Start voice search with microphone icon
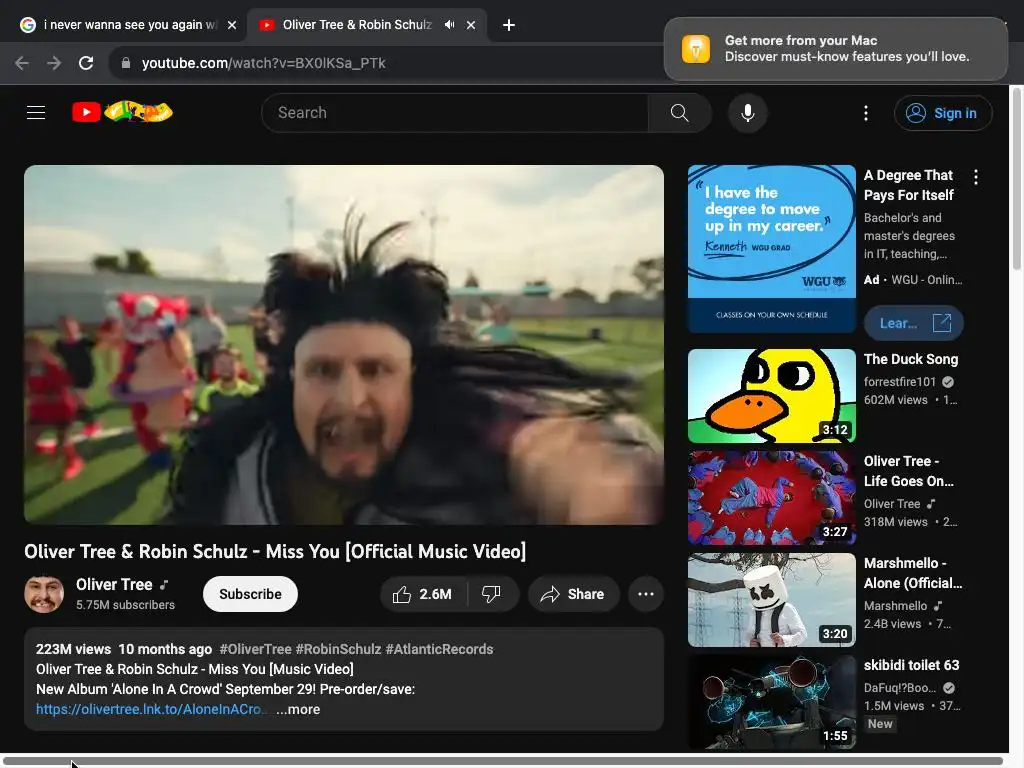The image size is (1024, 768). [x=748, y=113]
